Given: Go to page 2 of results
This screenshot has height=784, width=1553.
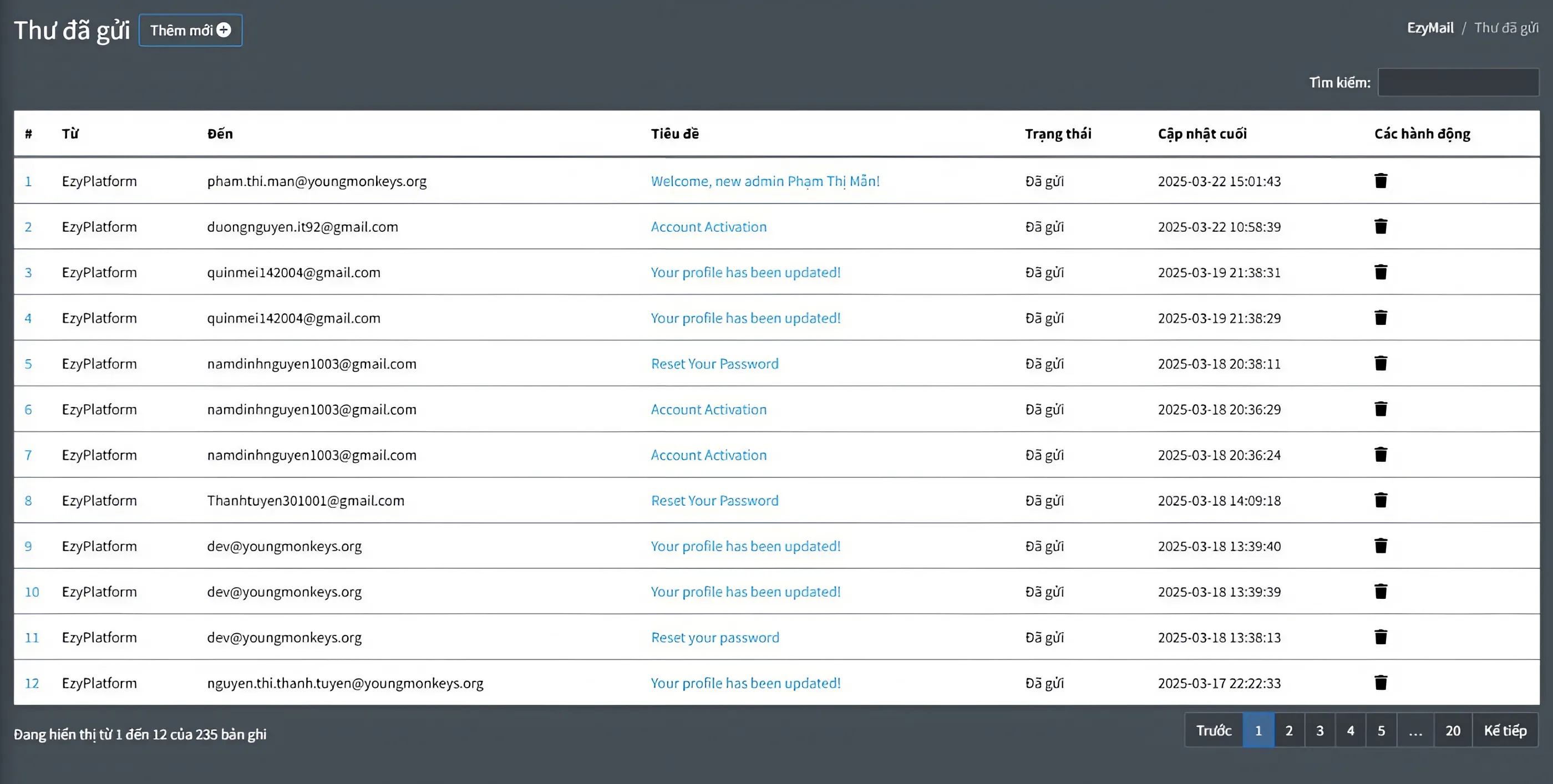Looking at the screenshot, I should [1289, 730].
